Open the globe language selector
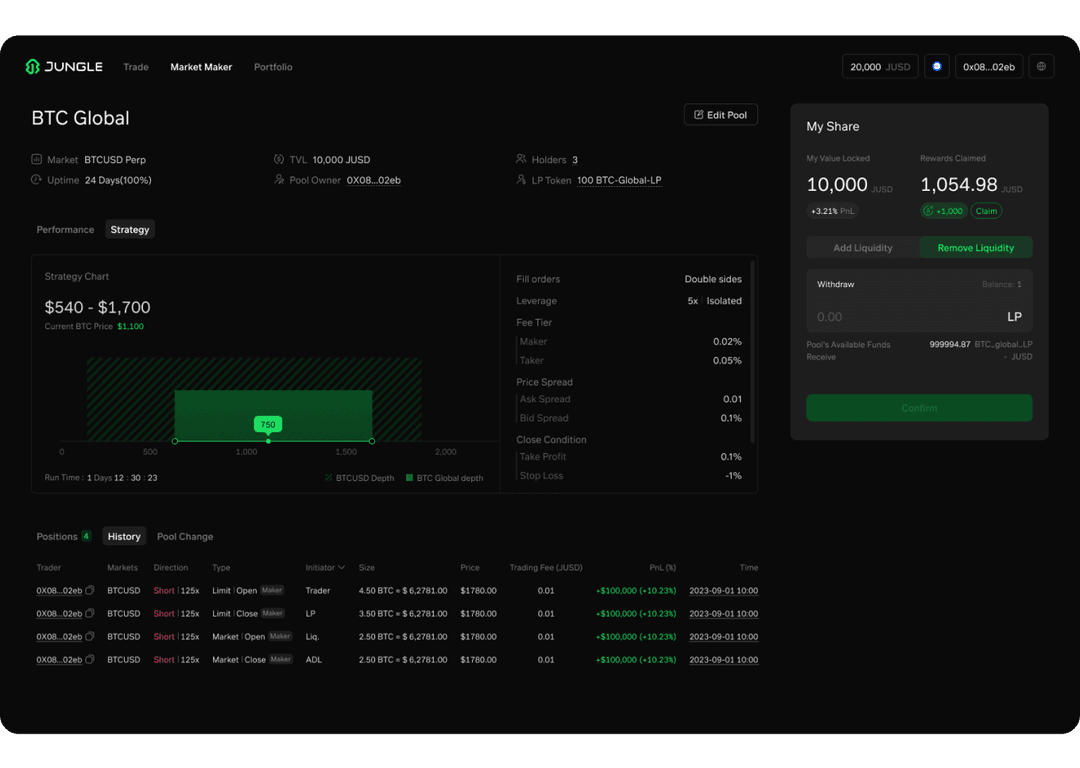 pos(1041,67)
